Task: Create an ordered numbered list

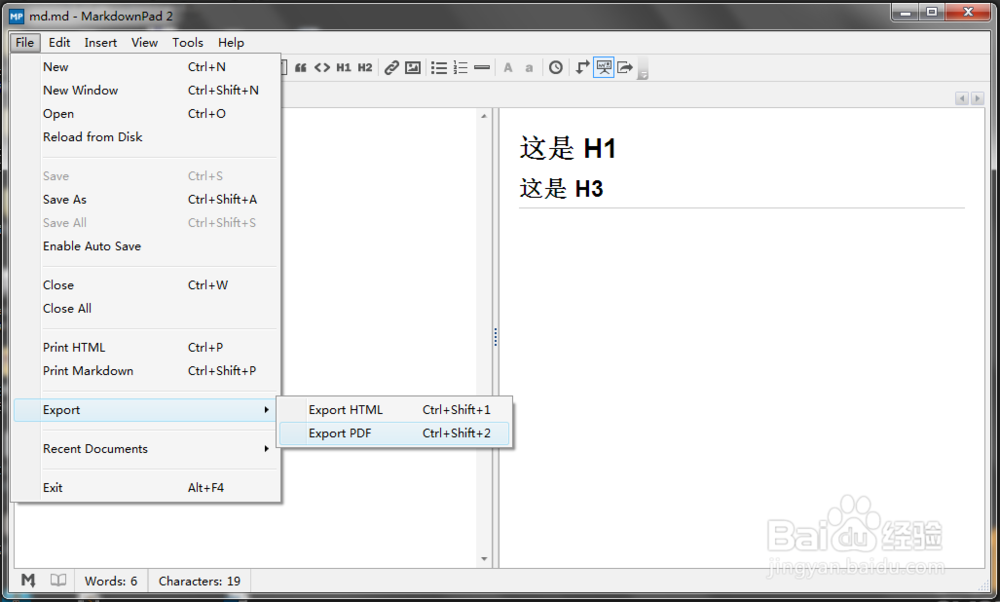Action: tap(460, 68)
